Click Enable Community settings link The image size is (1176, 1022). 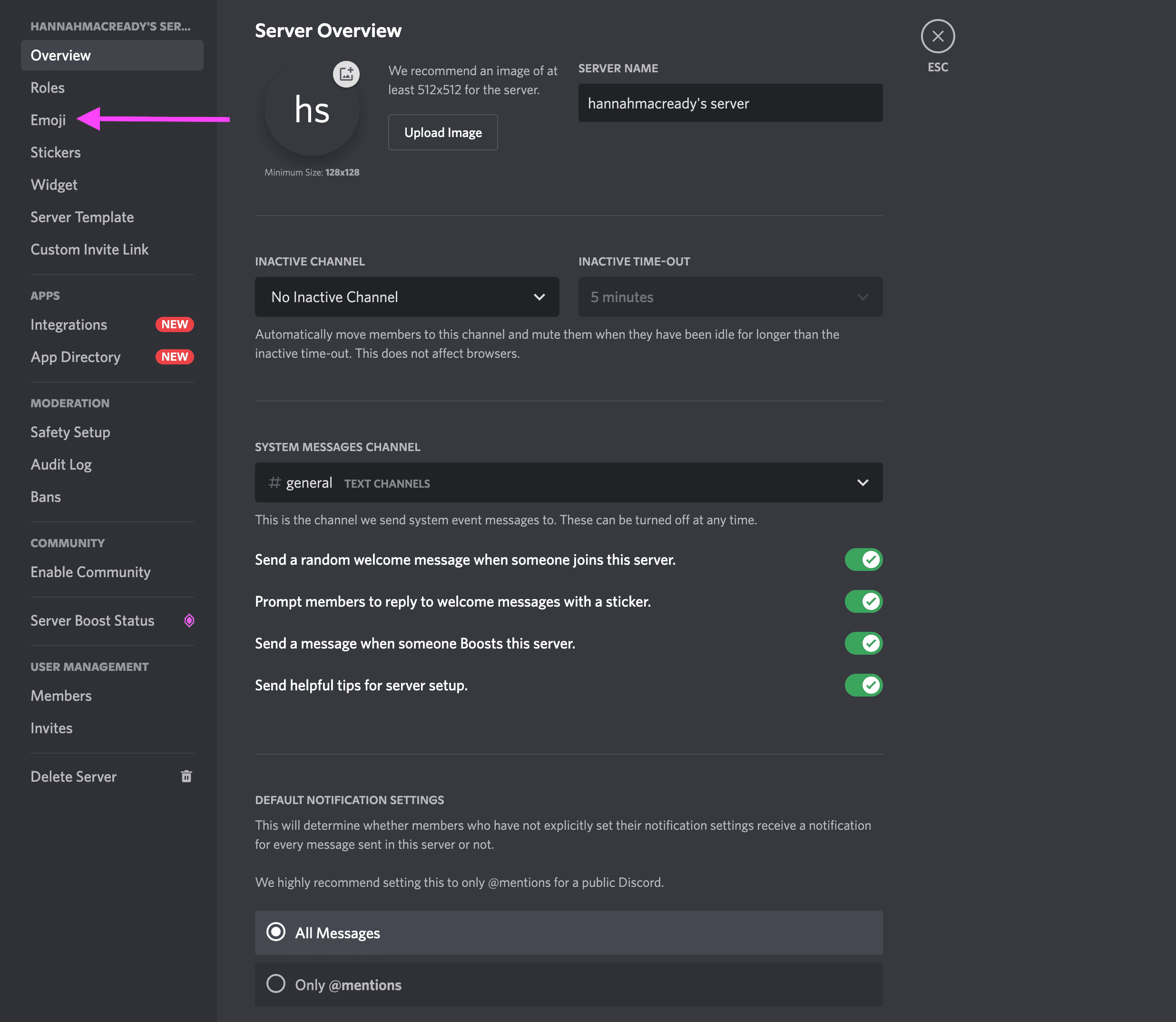(90, 571)
